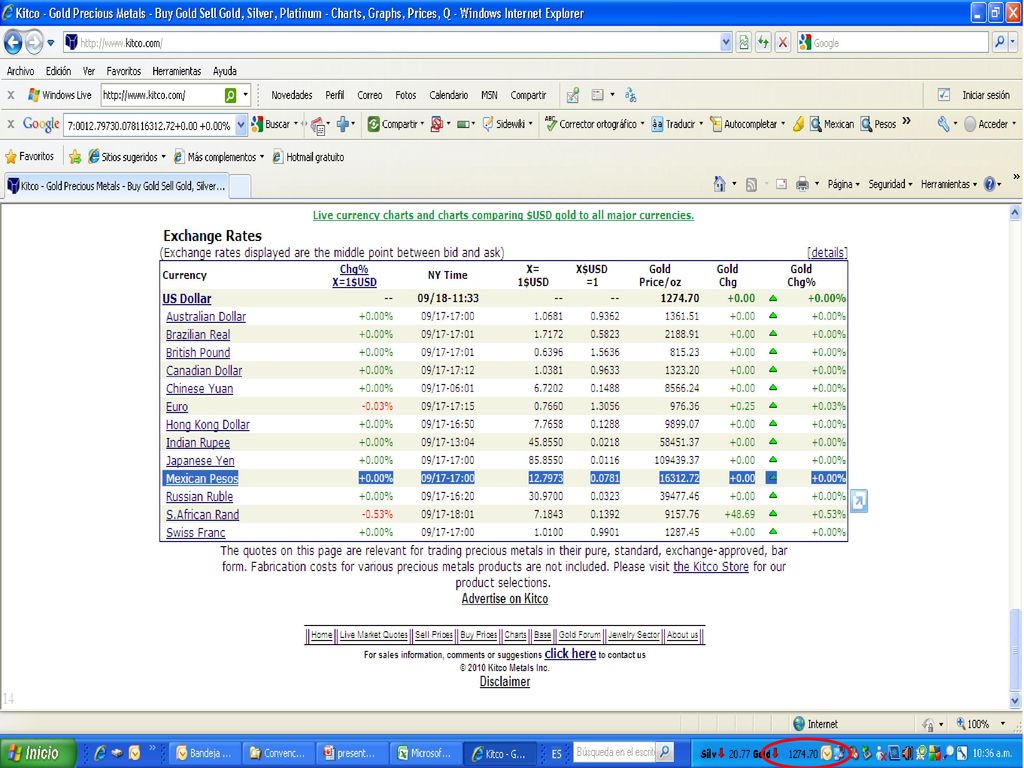1024x768 pixels.
Task: Click the magnifier search button beside Google box
Action: click(999, 43)
